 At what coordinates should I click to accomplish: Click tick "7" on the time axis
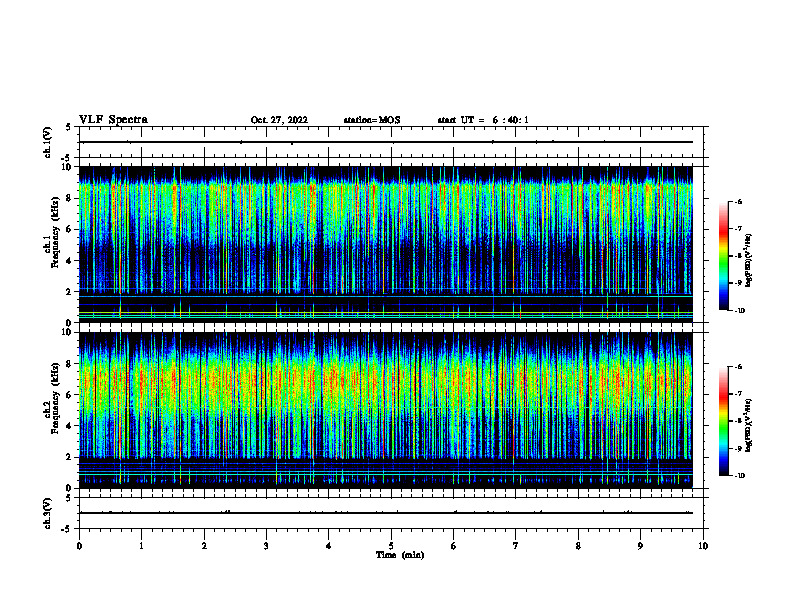[516, 546]
